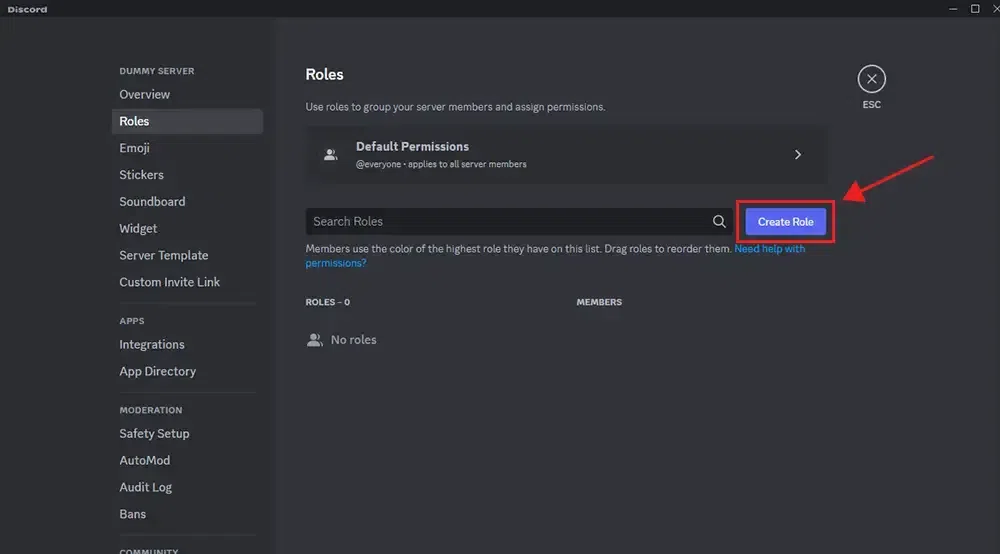The height and width of the screenshot is (554, 1000).
Task: Switch to Soundboard settings
Action: 152,201
